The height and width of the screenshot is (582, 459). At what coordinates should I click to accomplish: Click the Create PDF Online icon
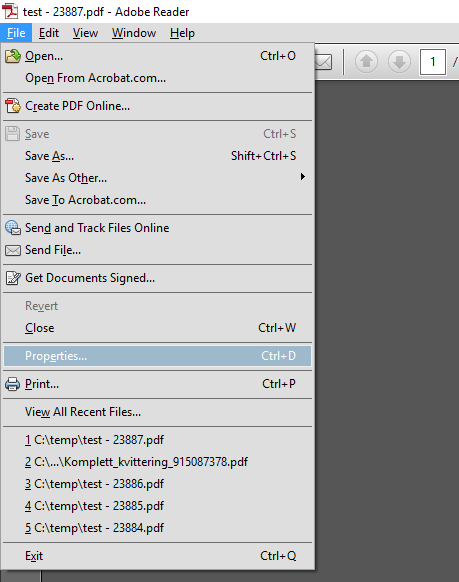[x=13, y=106]
